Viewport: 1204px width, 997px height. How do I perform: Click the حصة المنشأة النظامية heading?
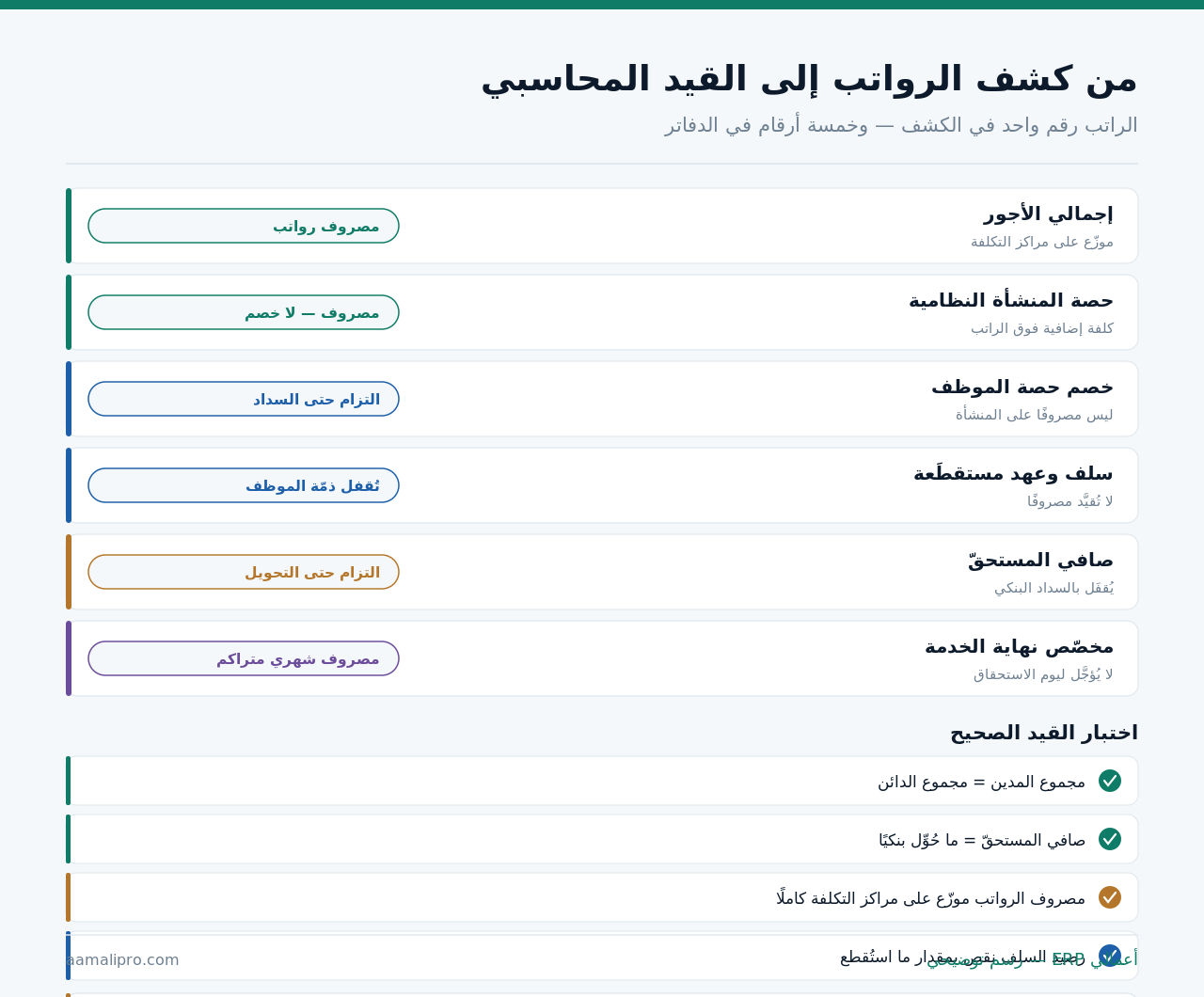tap(1011, 300)
